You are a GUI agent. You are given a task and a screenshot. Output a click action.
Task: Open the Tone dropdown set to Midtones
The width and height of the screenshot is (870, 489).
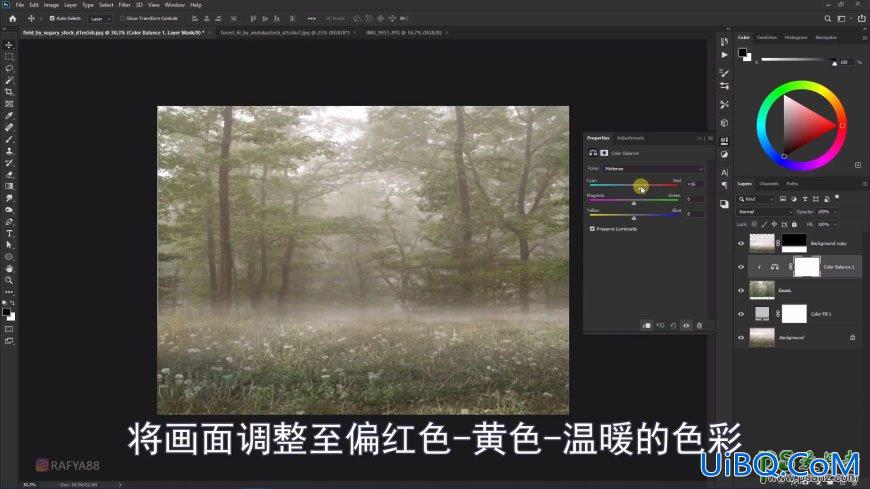point(653,168)
